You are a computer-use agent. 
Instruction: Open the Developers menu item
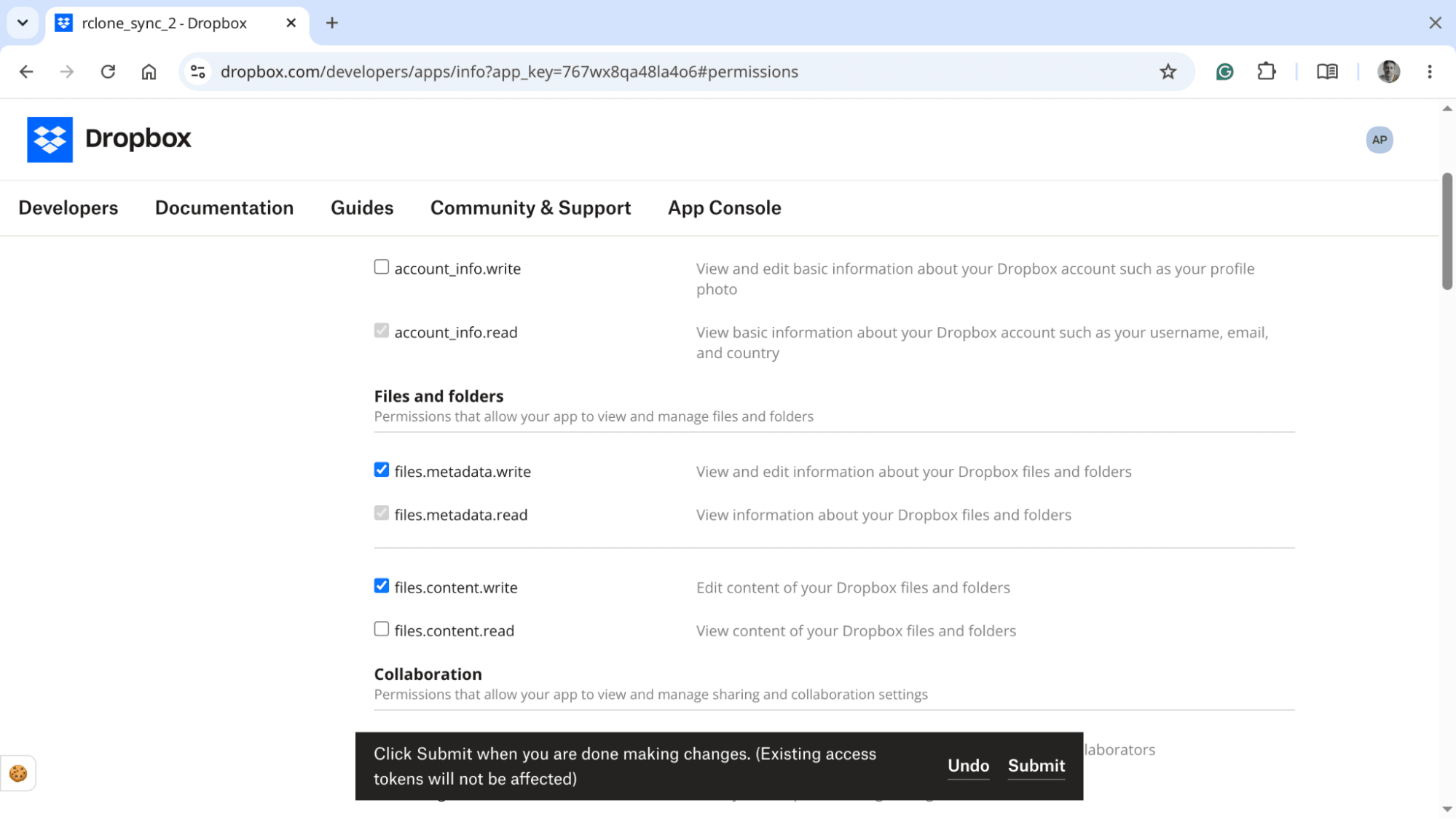(x=68, y=208)
